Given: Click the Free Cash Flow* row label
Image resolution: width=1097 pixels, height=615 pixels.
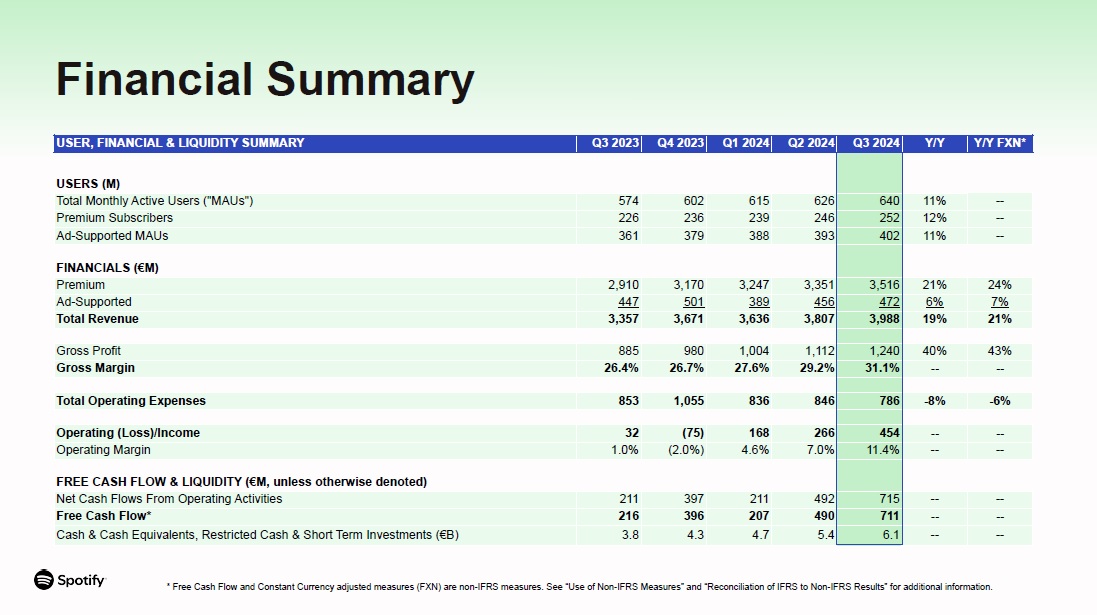Looking at the screenshot, I should [x=104, y=516].
